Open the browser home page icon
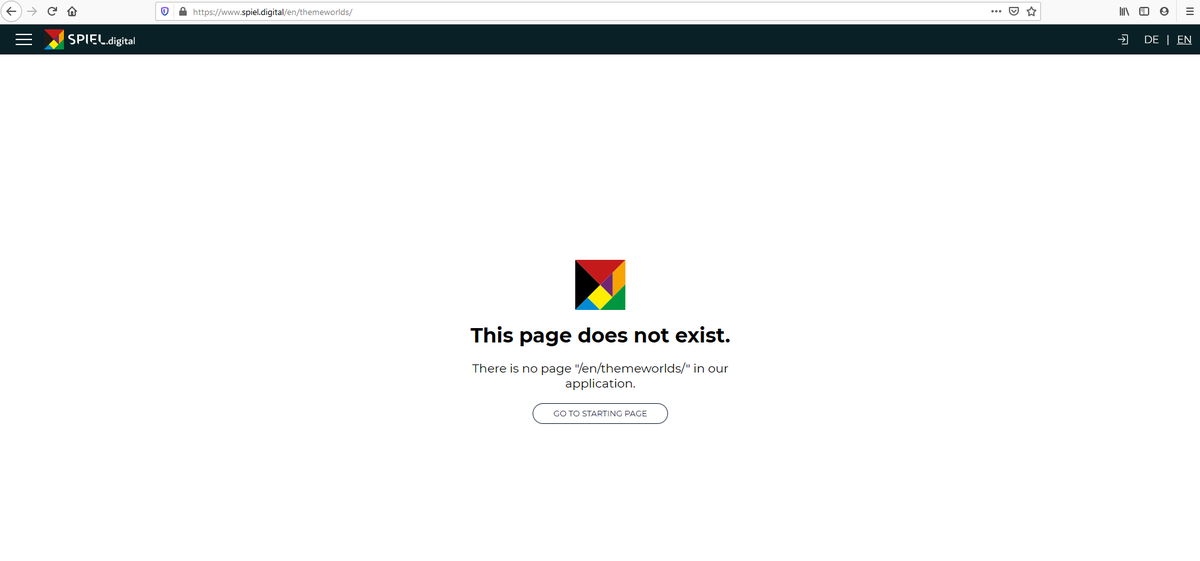 (71, 12)
